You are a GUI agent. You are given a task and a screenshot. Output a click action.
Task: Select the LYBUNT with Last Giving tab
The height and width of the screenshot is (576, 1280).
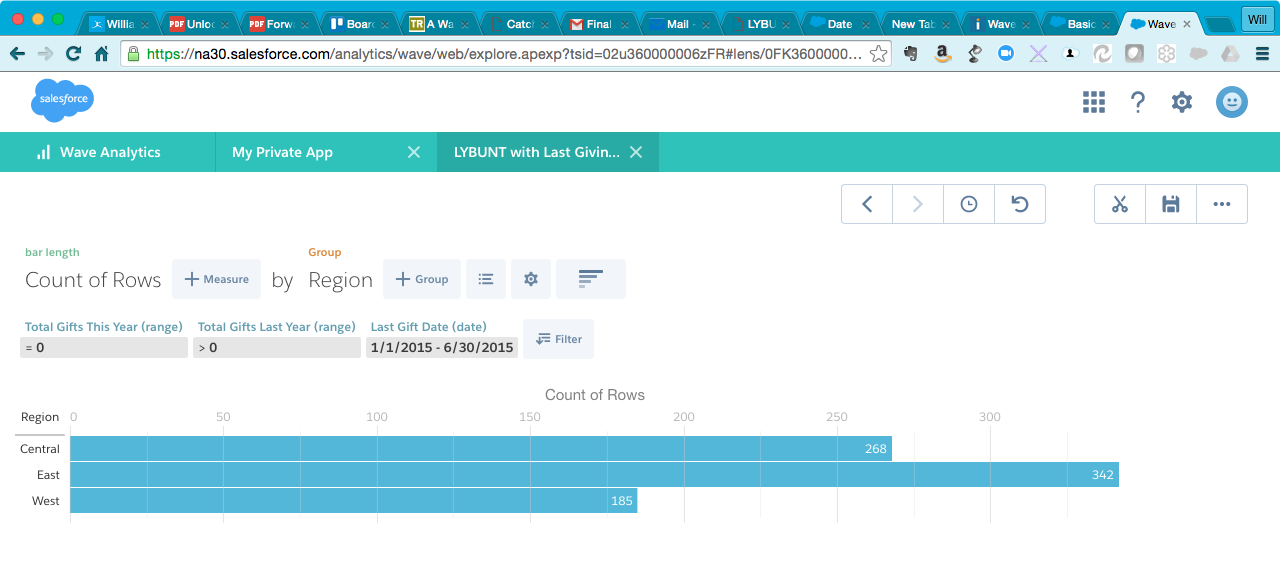[536, 152]
